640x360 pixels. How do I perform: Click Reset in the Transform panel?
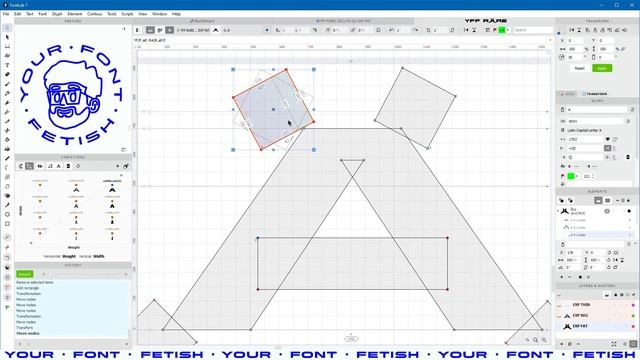pyautogui.click(x=580, y=68)
